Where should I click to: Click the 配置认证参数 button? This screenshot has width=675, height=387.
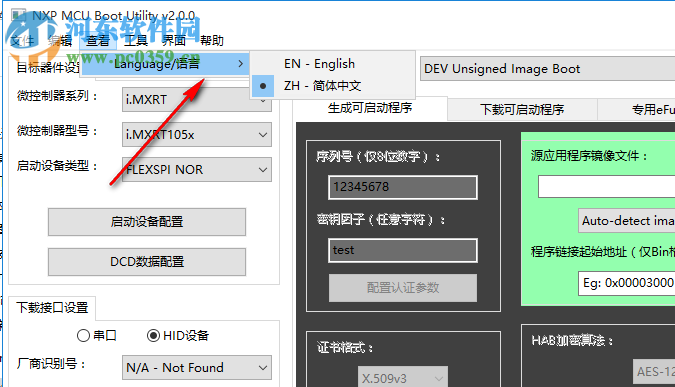coord(403,288)
